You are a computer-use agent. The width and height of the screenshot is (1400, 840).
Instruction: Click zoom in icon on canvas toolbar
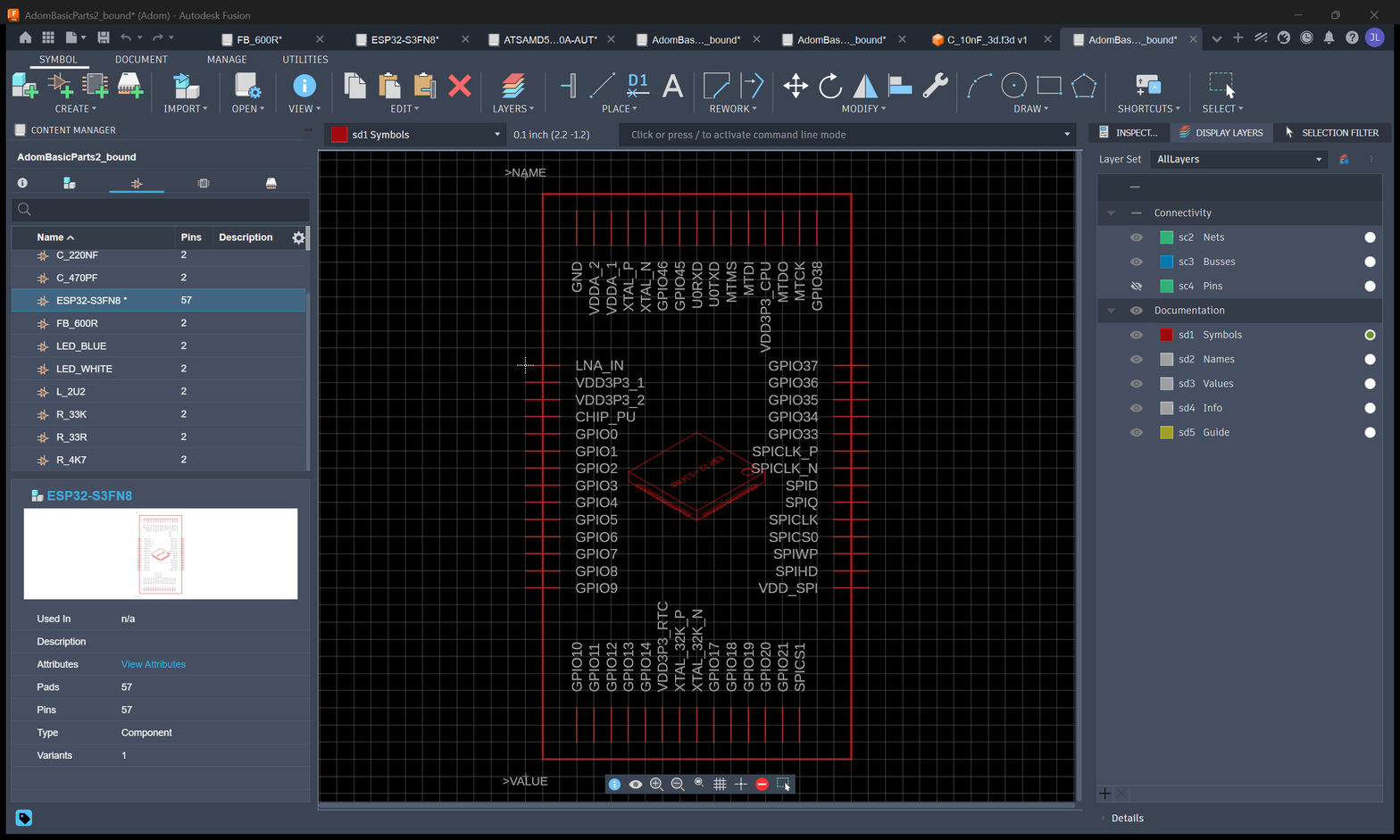coord(656,784)
